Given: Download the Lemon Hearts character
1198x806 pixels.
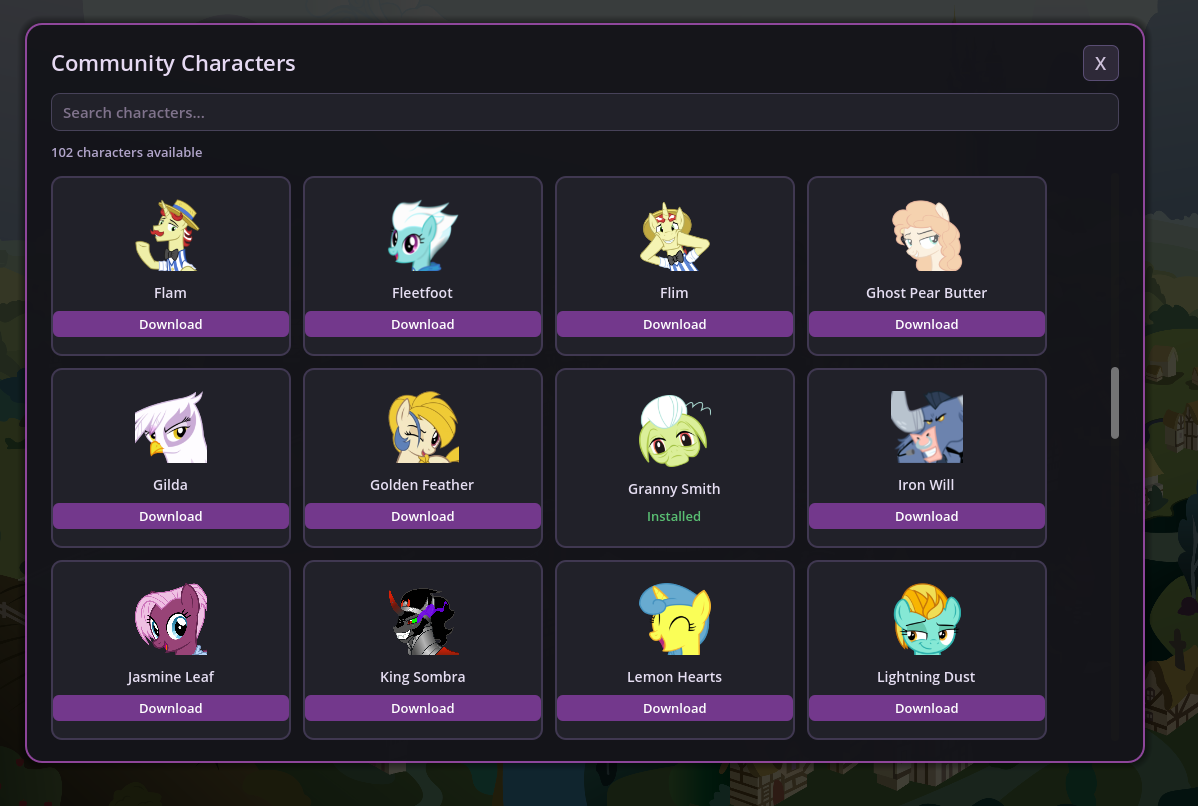Looking at the screenshot, I should tap(675, 707).
